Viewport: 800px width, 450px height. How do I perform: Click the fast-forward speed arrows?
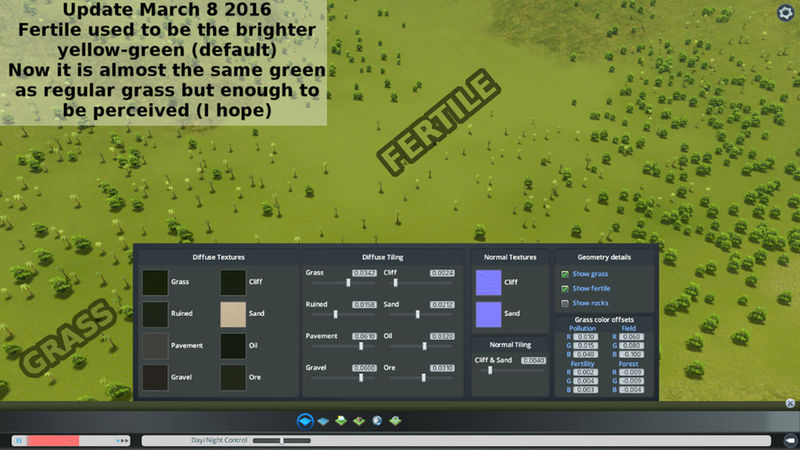pos(124,440)
